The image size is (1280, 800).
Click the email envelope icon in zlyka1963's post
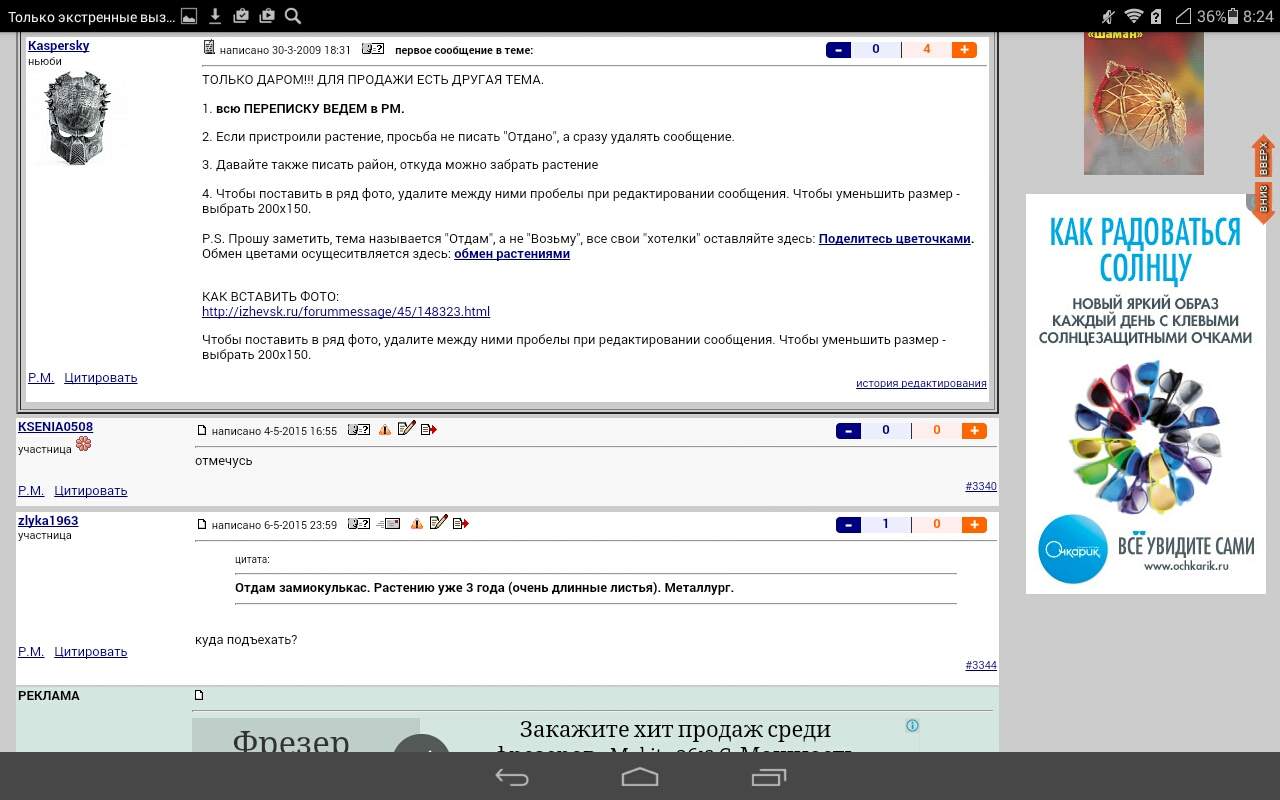[389, 524]
